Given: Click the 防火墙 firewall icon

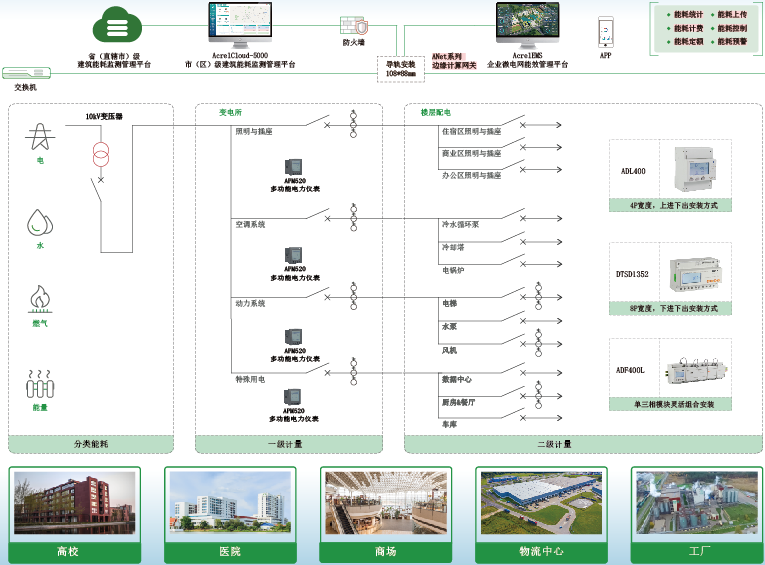Looking at the screenshot, I should (353, 26).
